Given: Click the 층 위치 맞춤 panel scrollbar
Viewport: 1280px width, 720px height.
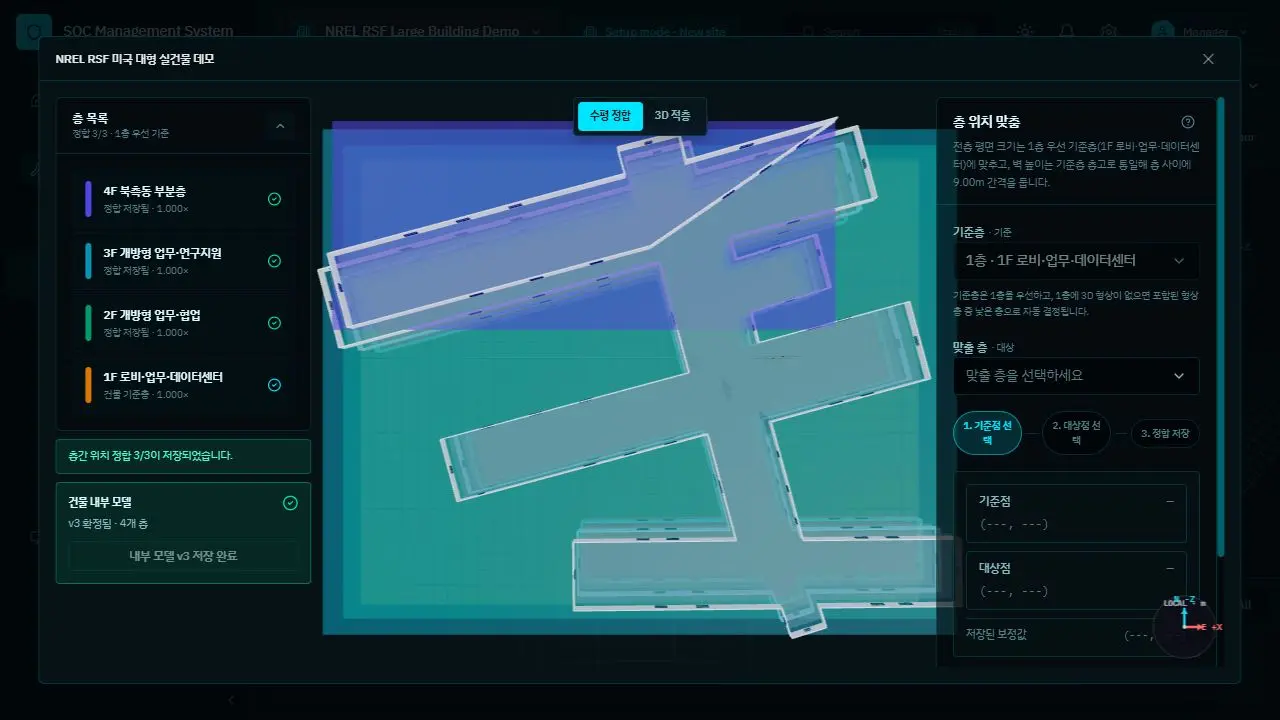Looking at the screenshot, I should [x=1221, y=327].
